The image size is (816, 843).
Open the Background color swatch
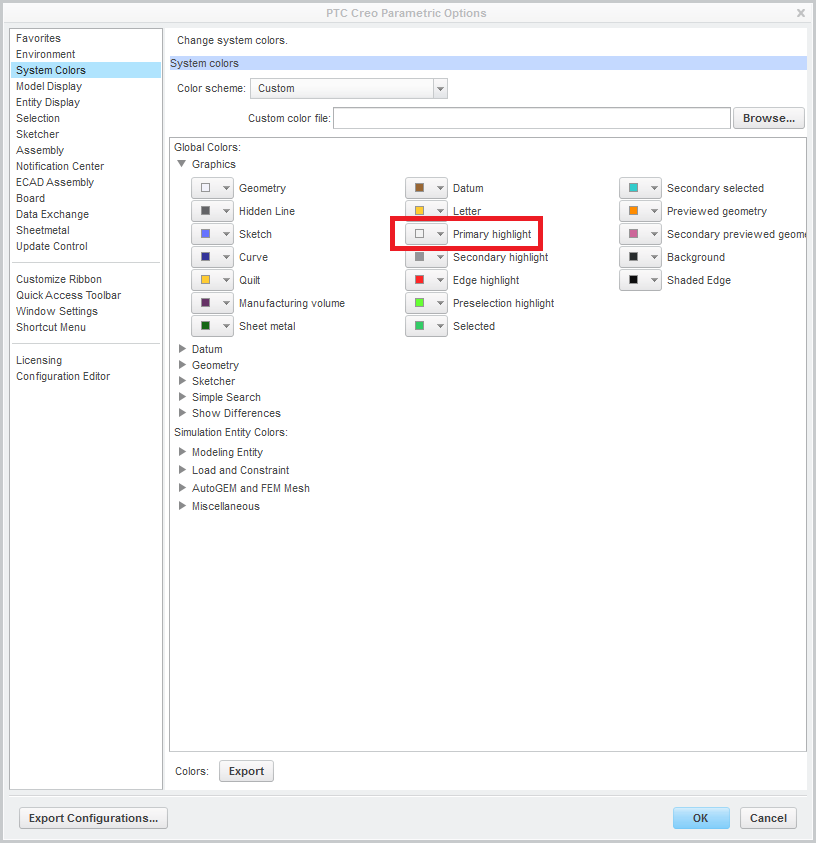point(640,257)
